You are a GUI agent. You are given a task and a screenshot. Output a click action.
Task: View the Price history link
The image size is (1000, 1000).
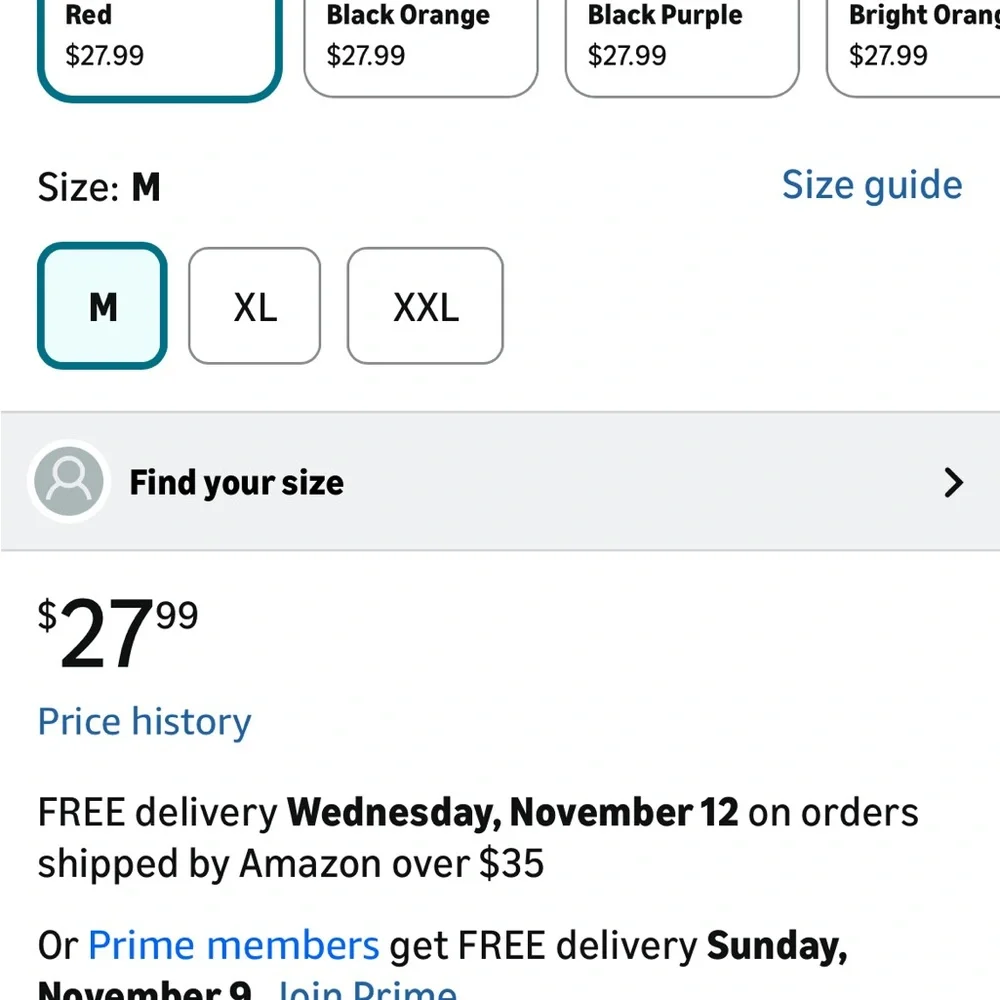click(144, 721)
